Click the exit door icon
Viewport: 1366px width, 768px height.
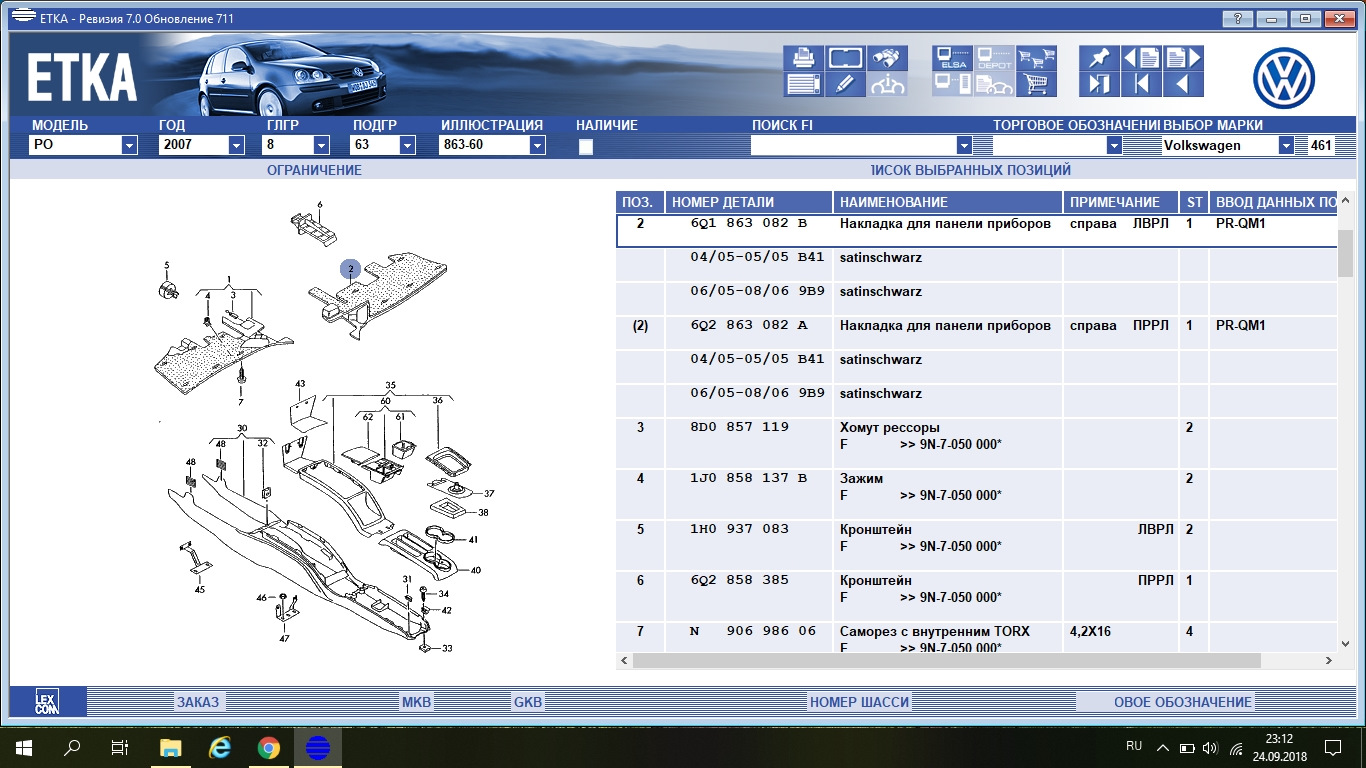pyautogui.click(x=1099, y=84)
